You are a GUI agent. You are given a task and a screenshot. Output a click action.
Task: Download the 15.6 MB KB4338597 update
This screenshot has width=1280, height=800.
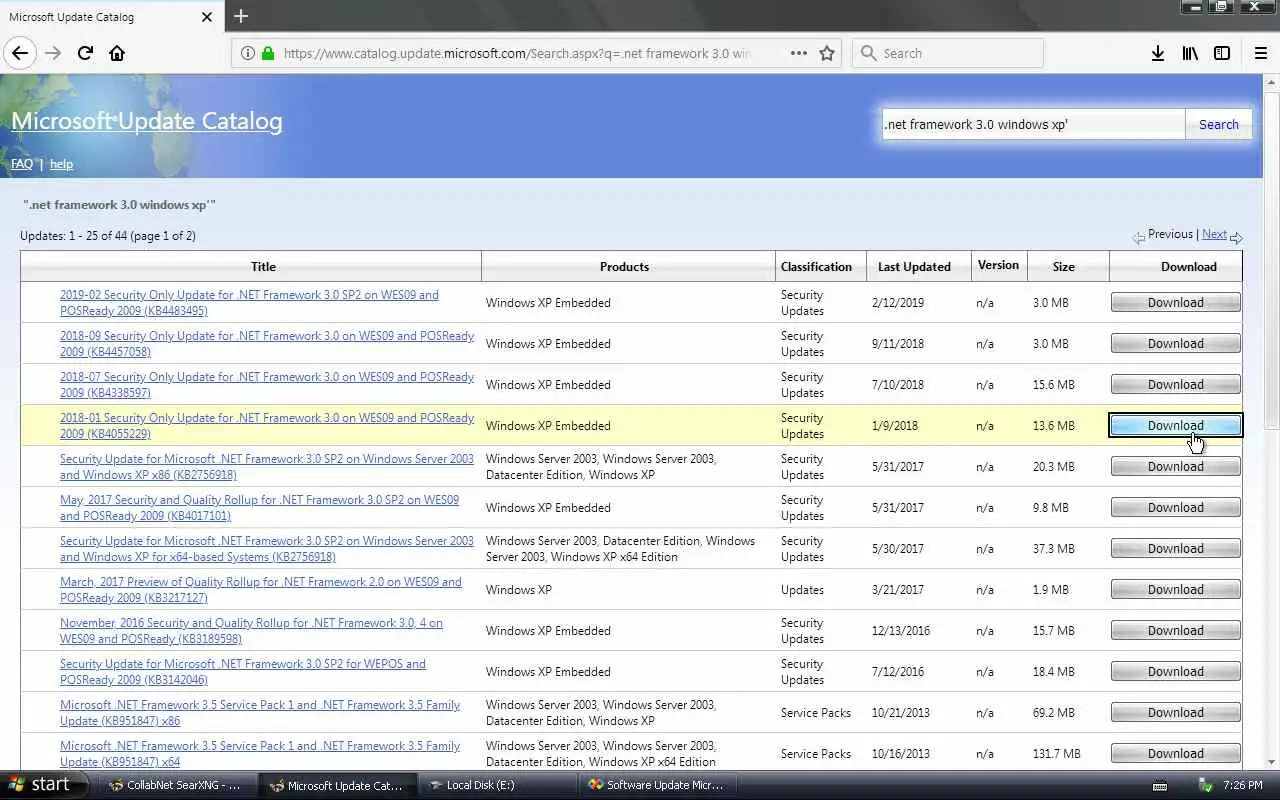[1175, 385]
